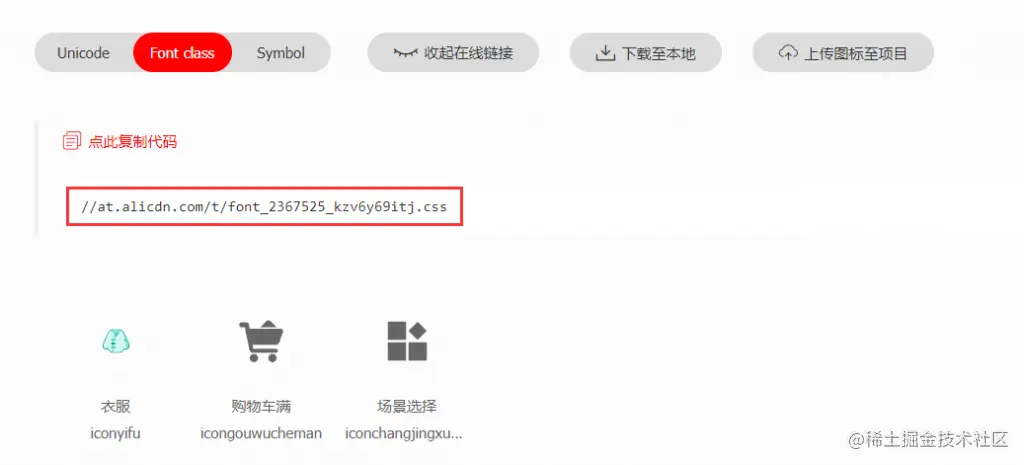Click the iconyifu class name
Viewport: 1024px width, 465px height.
pos(116,433)
